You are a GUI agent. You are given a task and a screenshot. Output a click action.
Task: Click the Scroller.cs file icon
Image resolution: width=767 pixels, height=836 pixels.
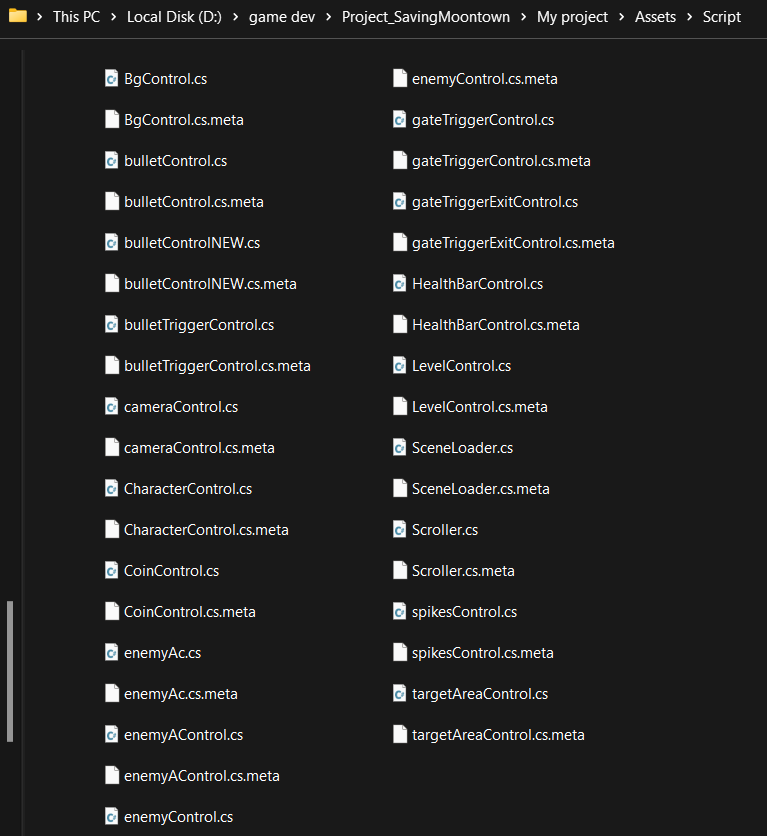pyautogui.click(x=400, y=530)
